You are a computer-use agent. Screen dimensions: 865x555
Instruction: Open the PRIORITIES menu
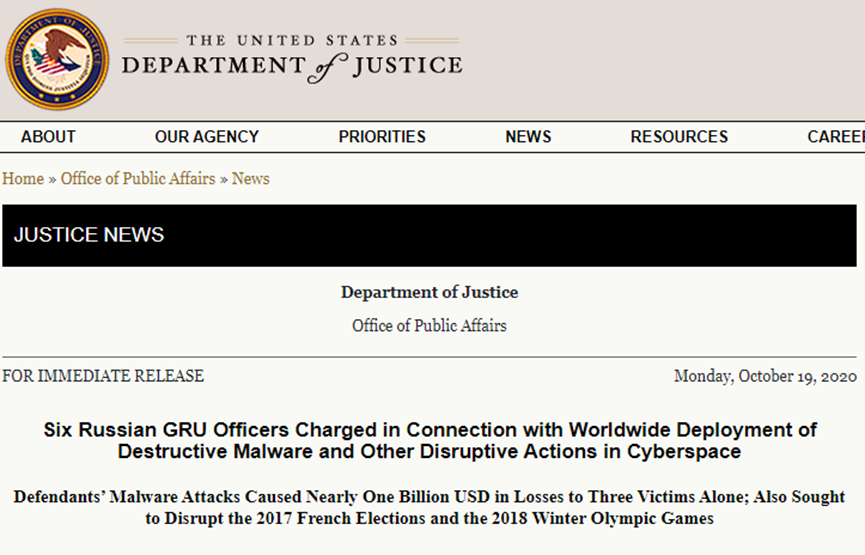click(x=382, y=137)
